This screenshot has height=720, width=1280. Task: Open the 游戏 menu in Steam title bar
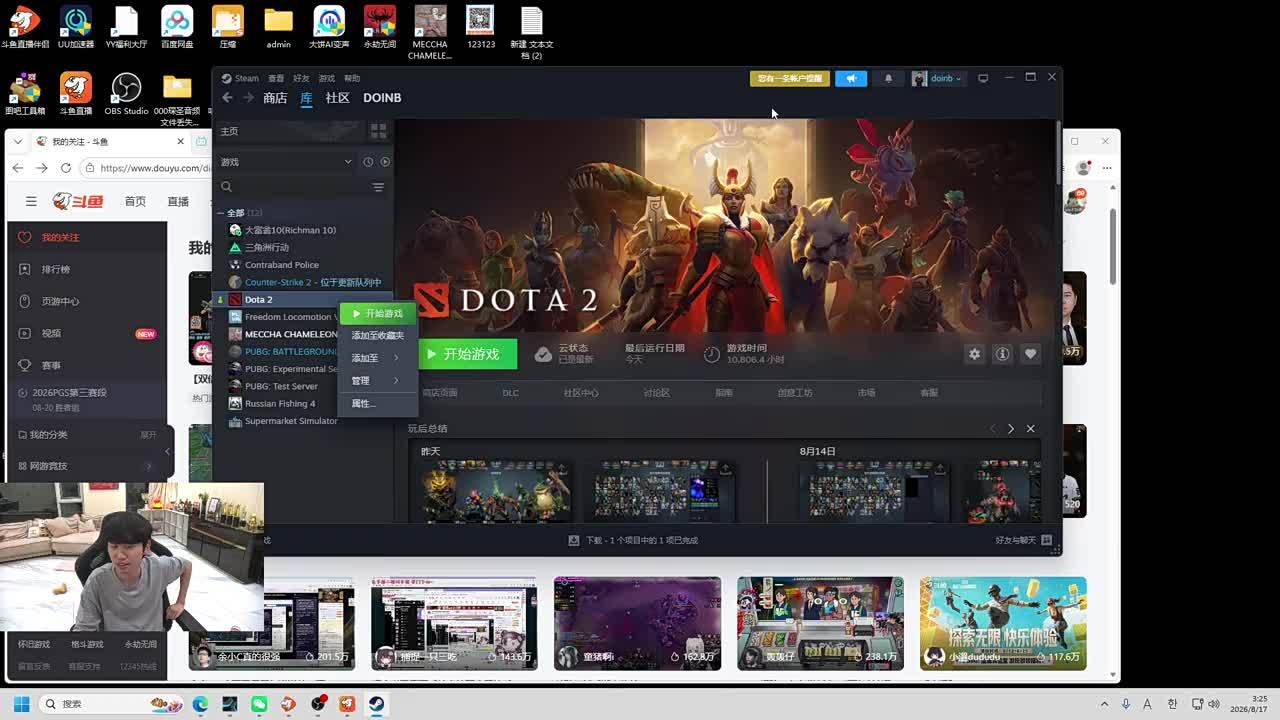327,78
